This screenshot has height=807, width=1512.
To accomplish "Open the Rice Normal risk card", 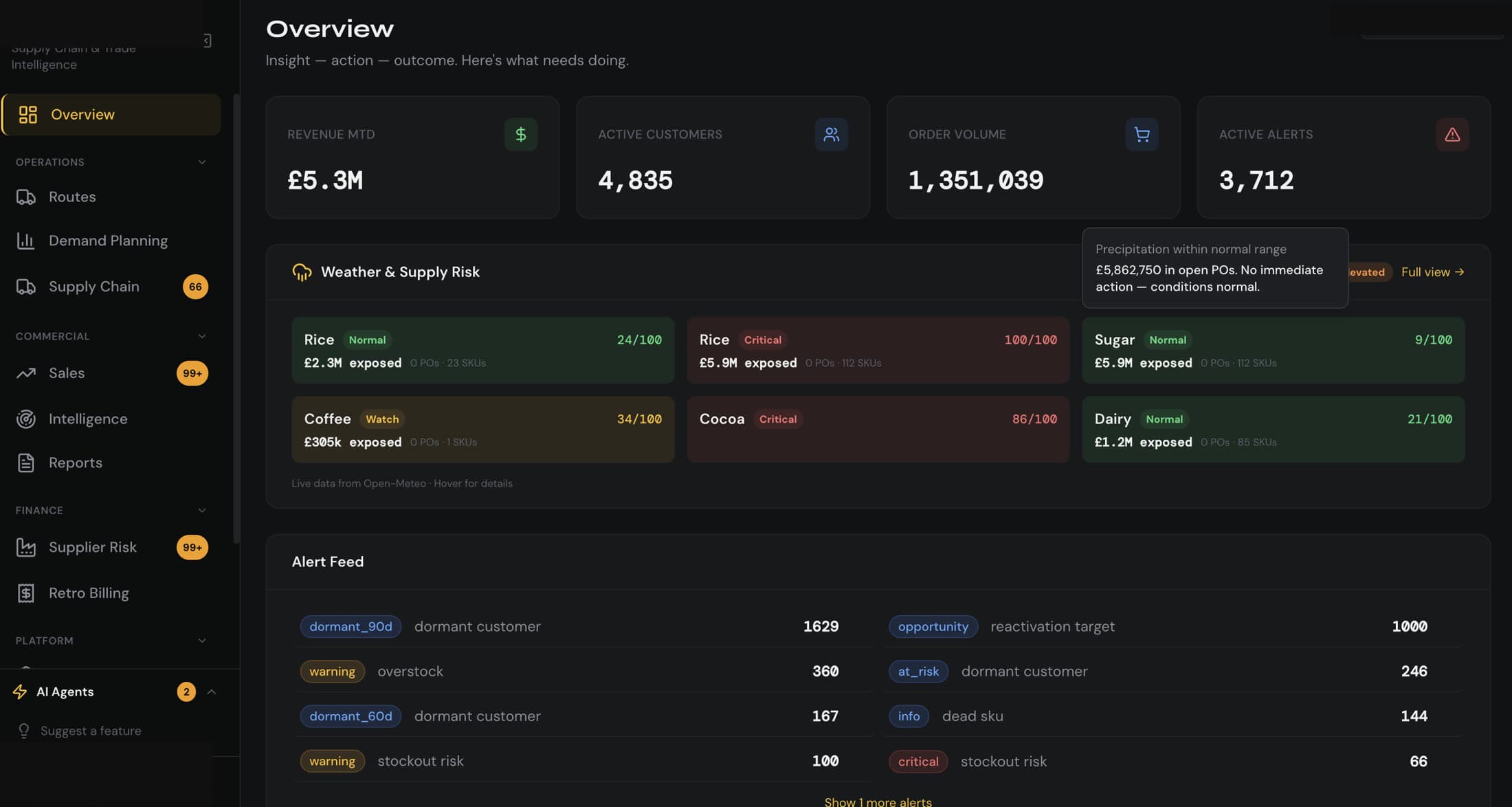I will [482, 350].
